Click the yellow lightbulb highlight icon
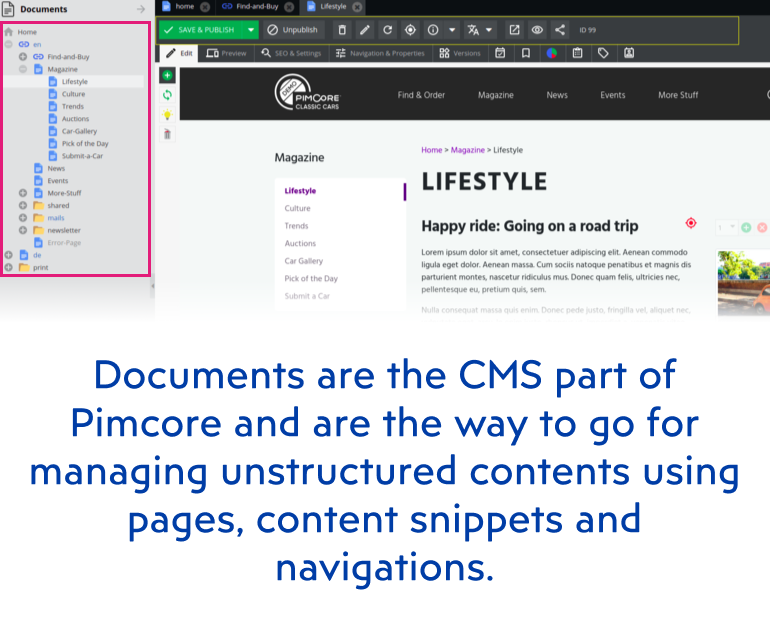 (x=167, y=114)
